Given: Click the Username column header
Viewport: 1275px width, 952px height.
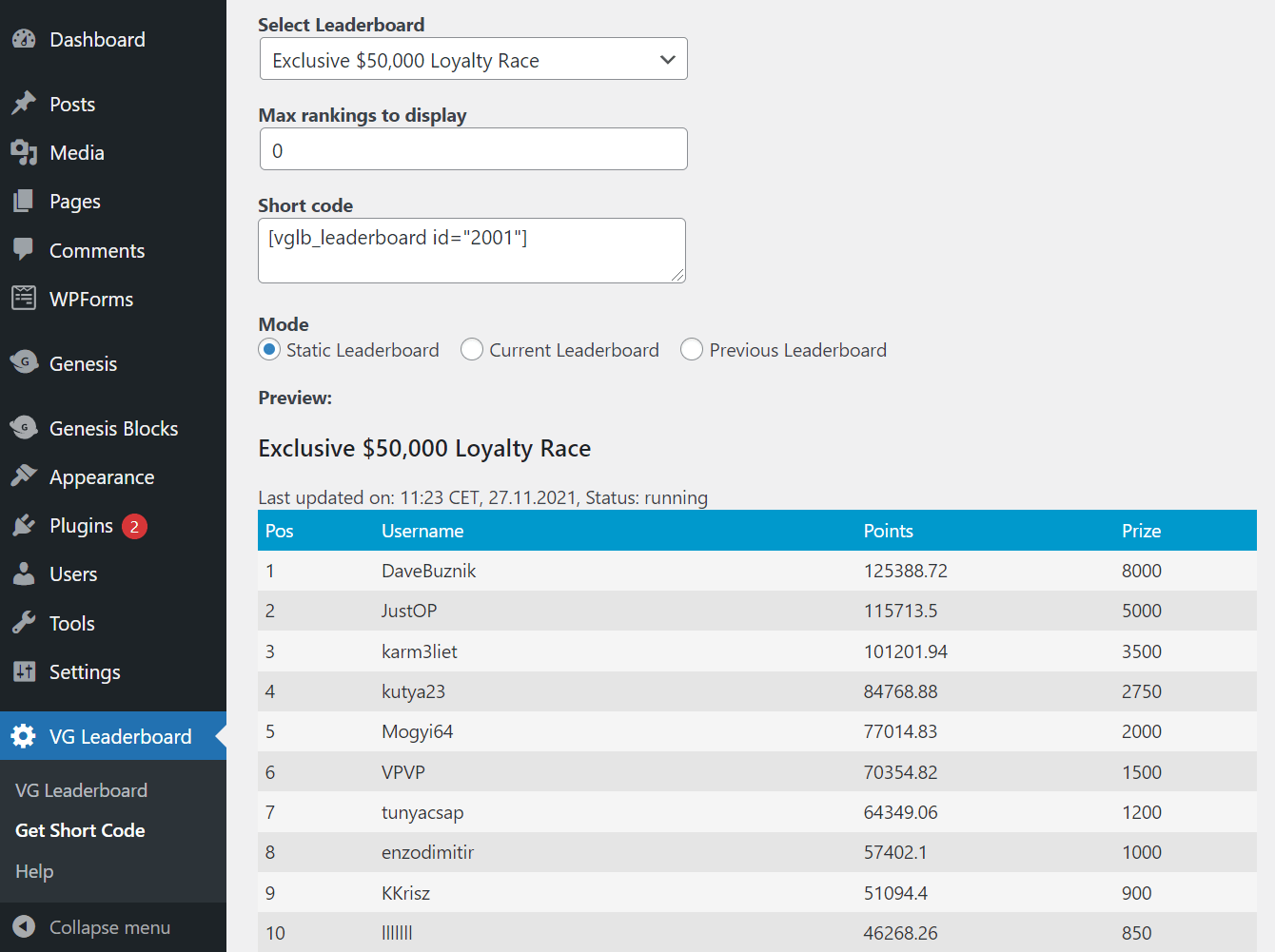Looking at the screenshot, I should pos(422,531).
